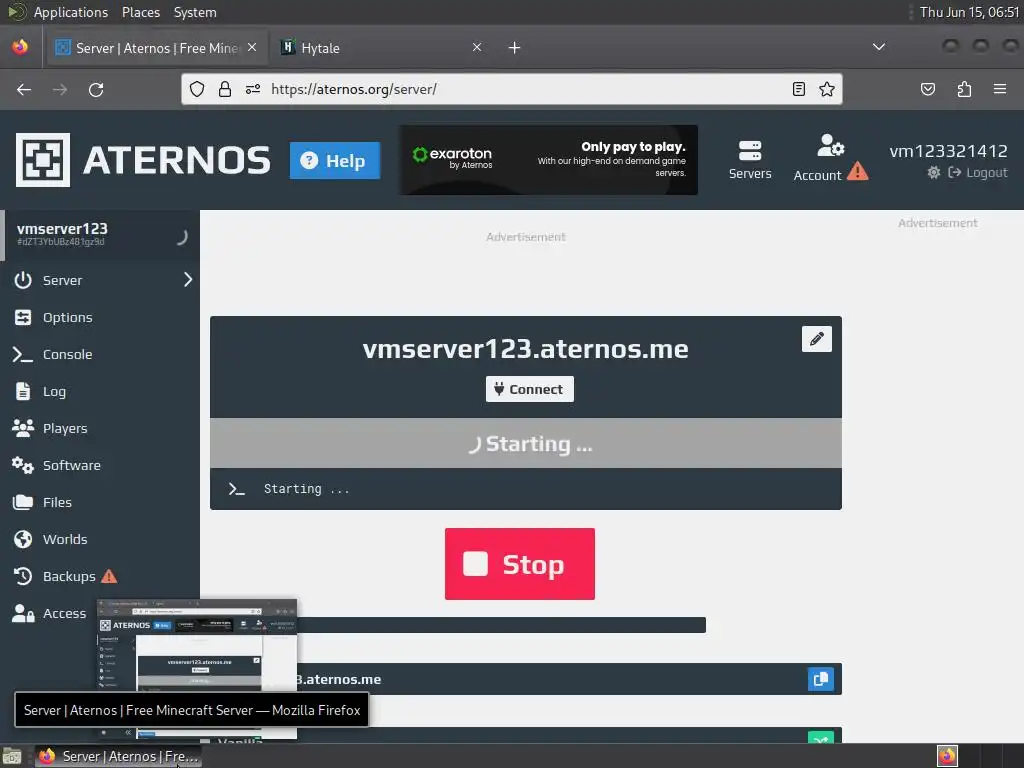Click the Options sliders icon

coord(23,317)
